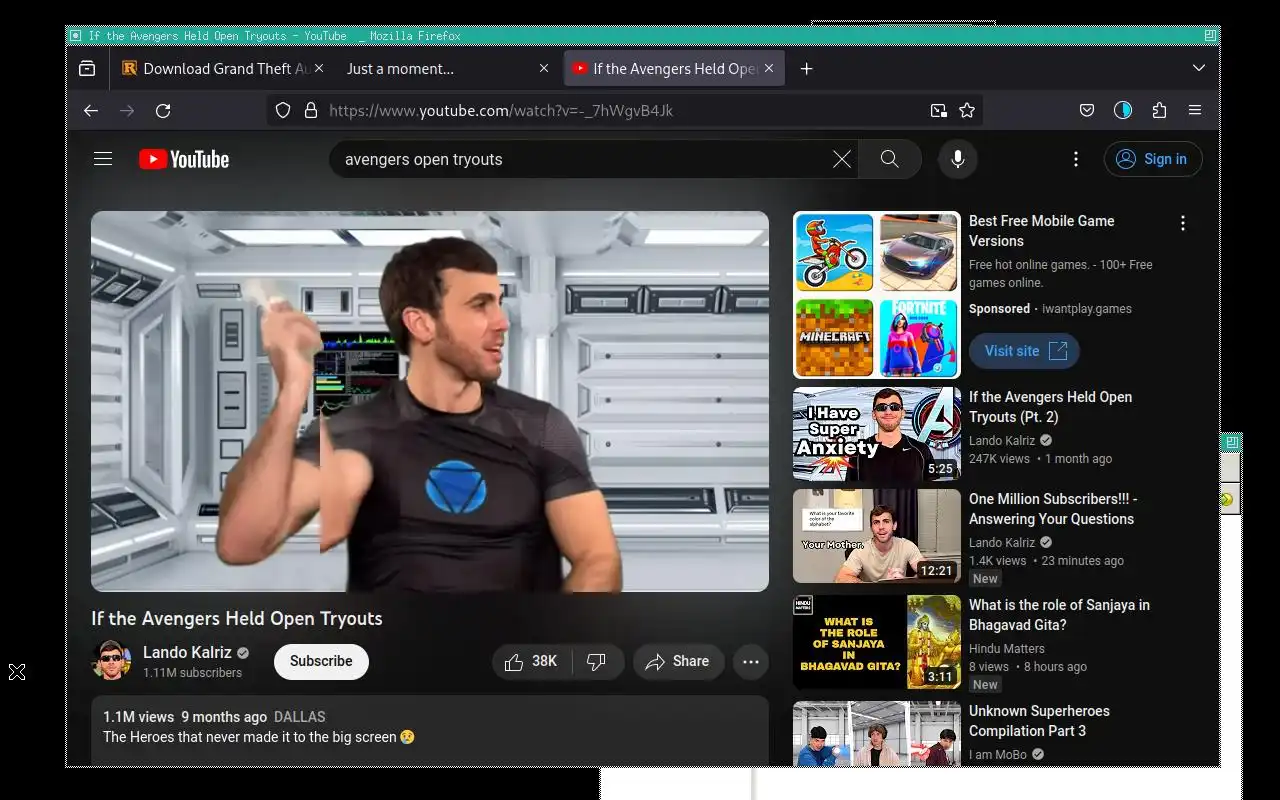Close the Download Grand Theft Auto tab
The width and height of the screenshot is (1280, 800).
coord(319,68)
